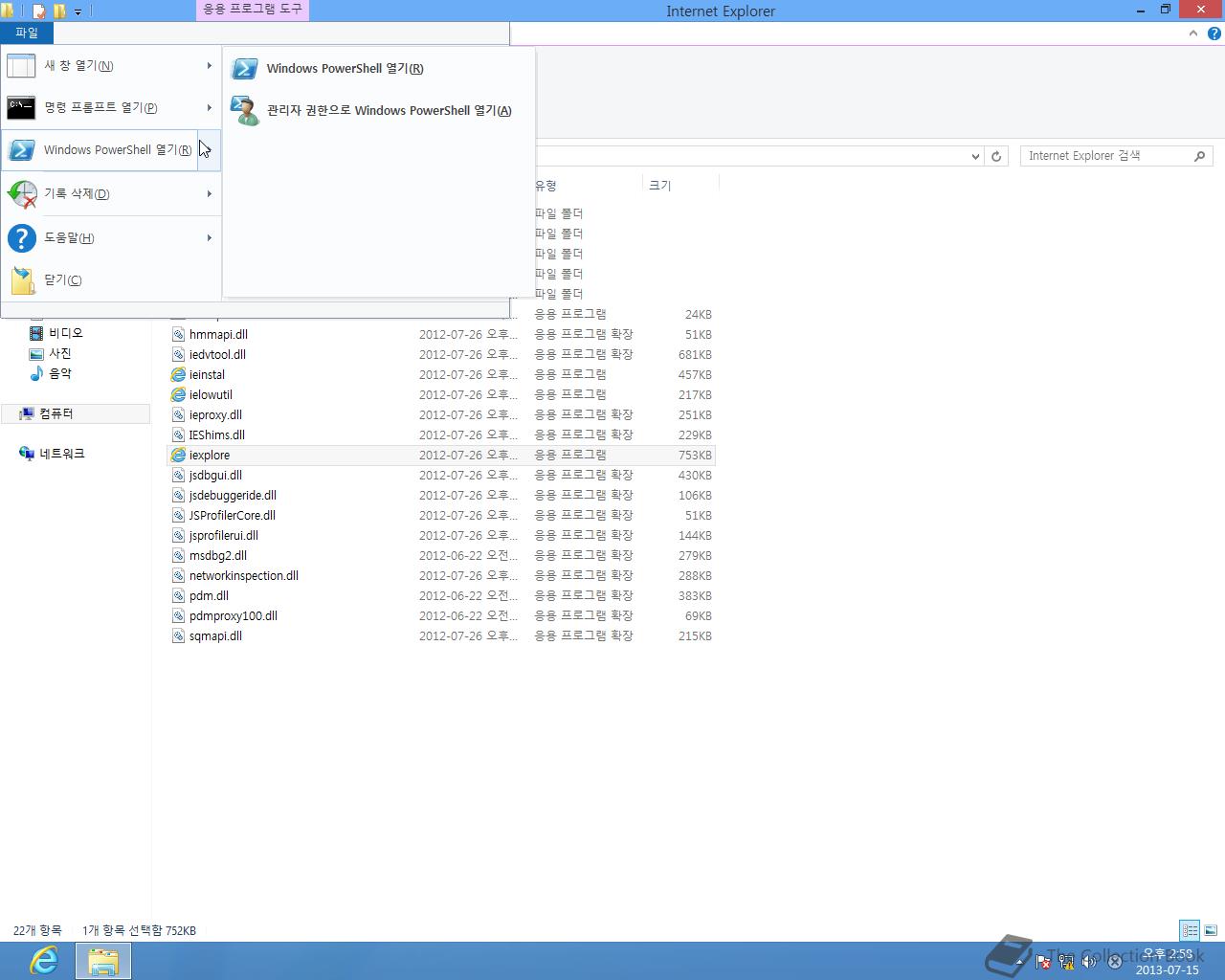Select the iexplore application
Image resolution: width=1225 pixels, height=980 pixels.
[x=441, y=456]
